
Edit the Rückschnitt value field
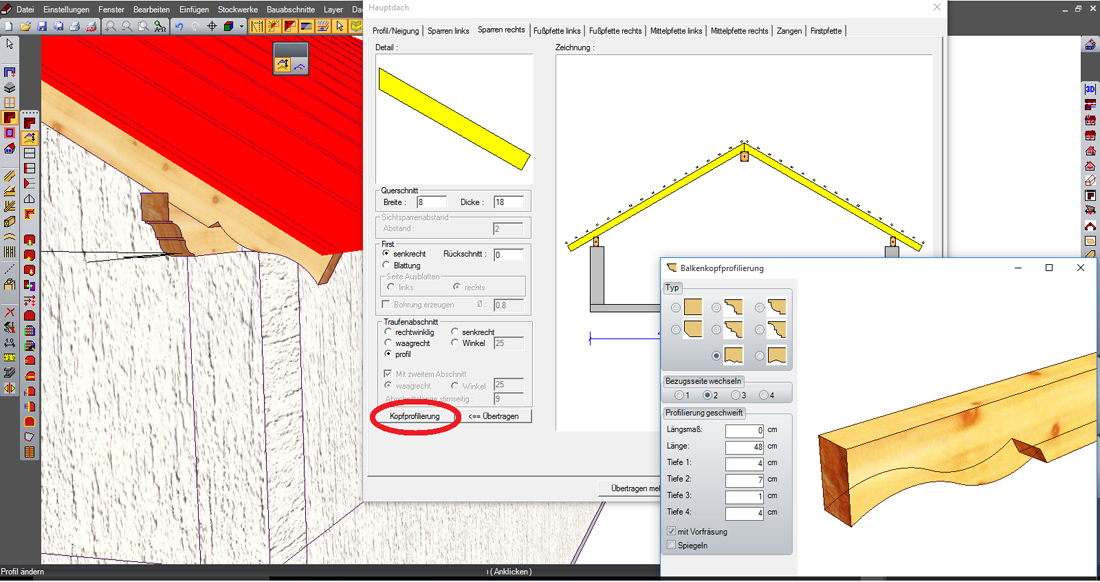(x=508, y=255)
